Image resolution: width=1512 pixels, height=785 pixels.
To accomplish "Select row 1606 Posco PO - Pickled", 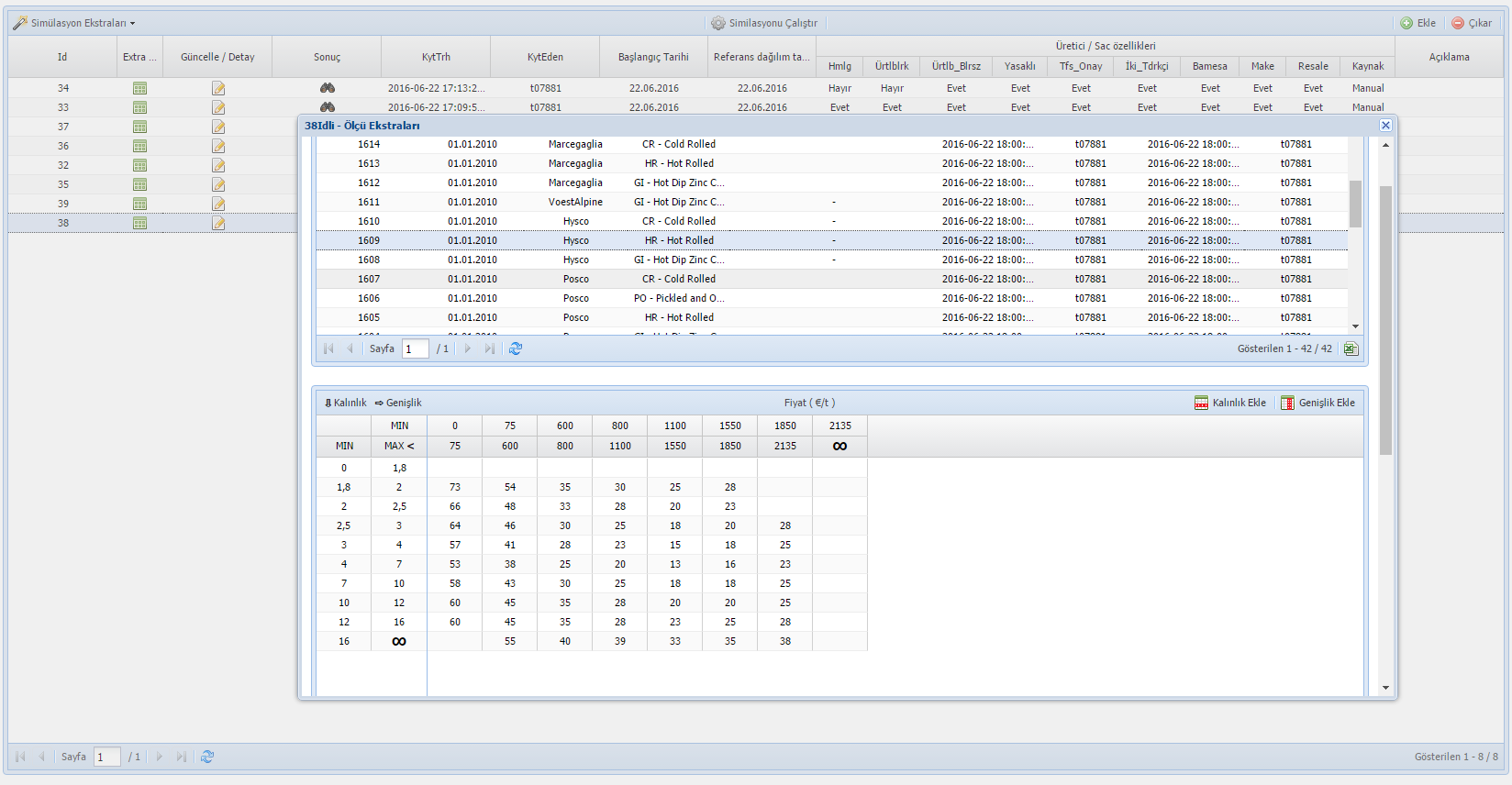I will pyautogui.click(x=832, y=298).
